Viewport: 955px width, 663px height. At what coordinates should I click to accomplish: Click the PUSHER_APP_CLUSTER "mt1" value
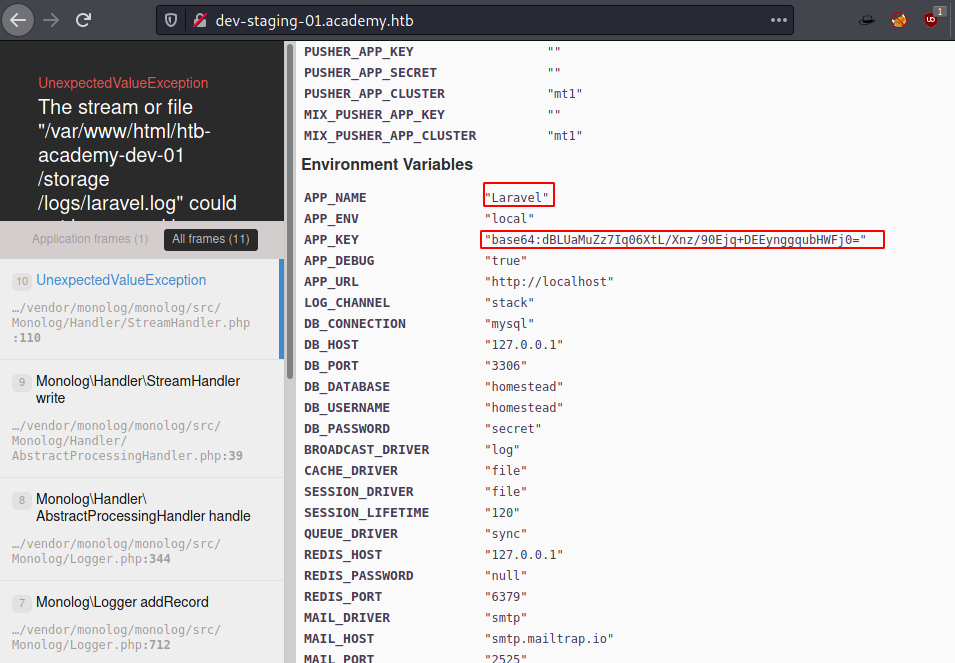565,94
